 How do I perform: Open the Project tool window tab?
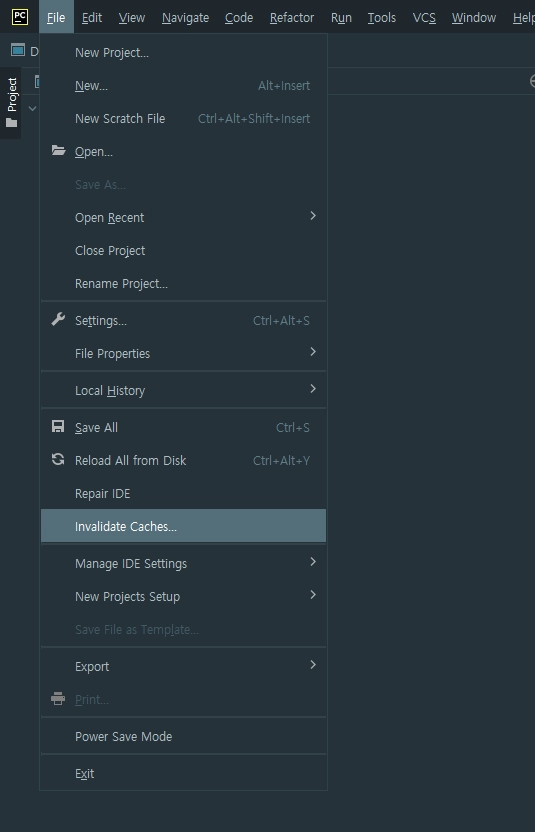tap(11, 102)
